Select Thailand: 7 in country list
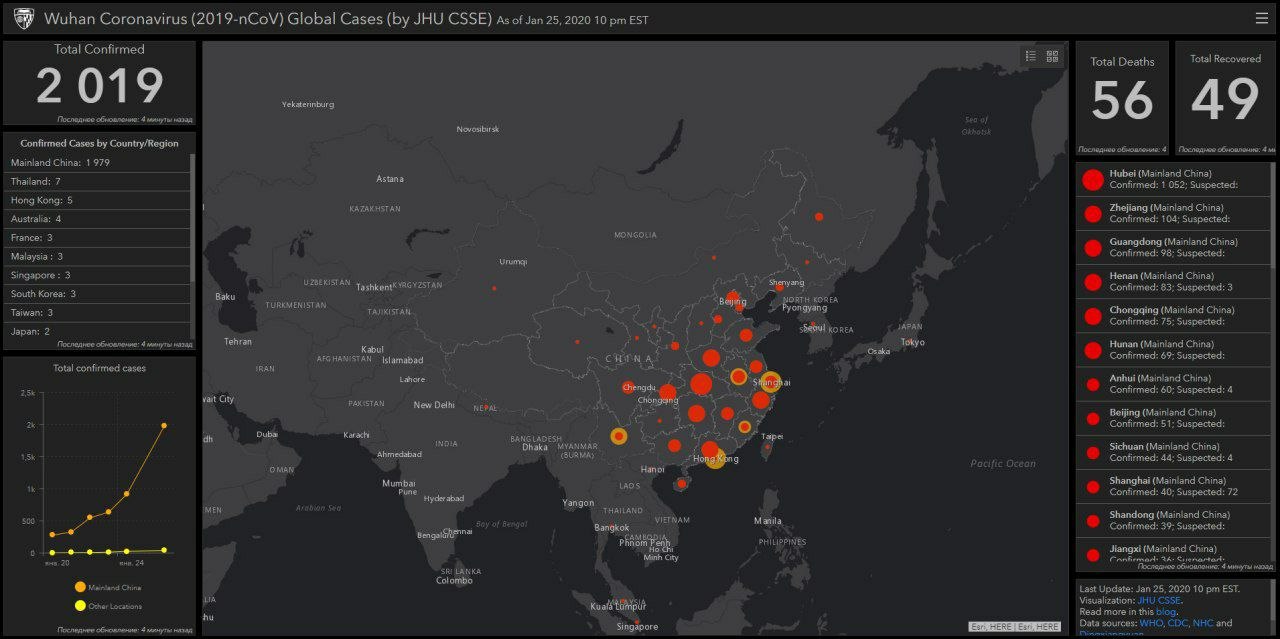The height and width of the screenshot is (639, 1280). point(97,181)
